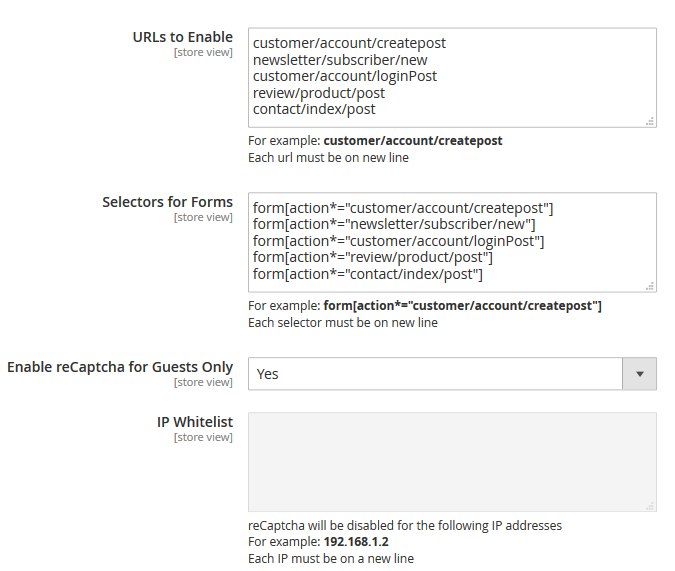Click the bold 192.168.1.2 example text
This screenshot has width=675, height=571.
(x=356, y=542)
